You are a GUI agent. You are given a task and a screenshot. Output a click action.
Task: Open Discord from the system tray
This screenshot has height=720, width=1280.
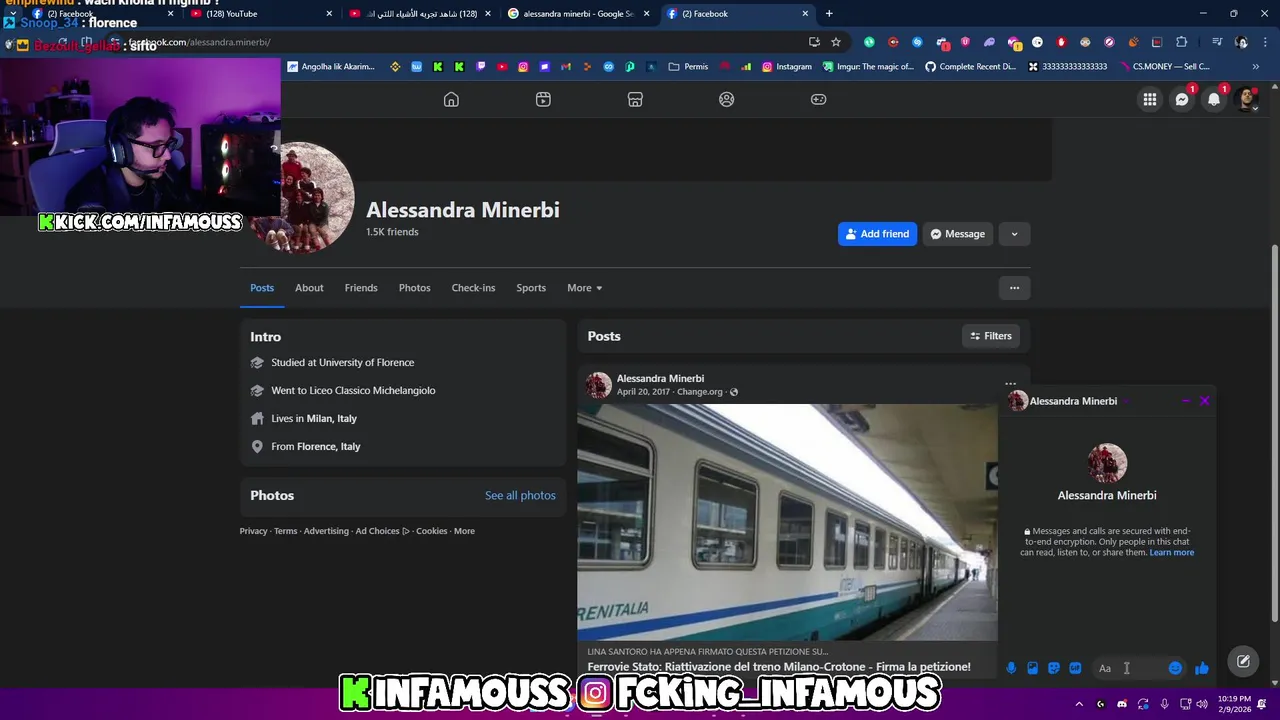(1122, 704)
